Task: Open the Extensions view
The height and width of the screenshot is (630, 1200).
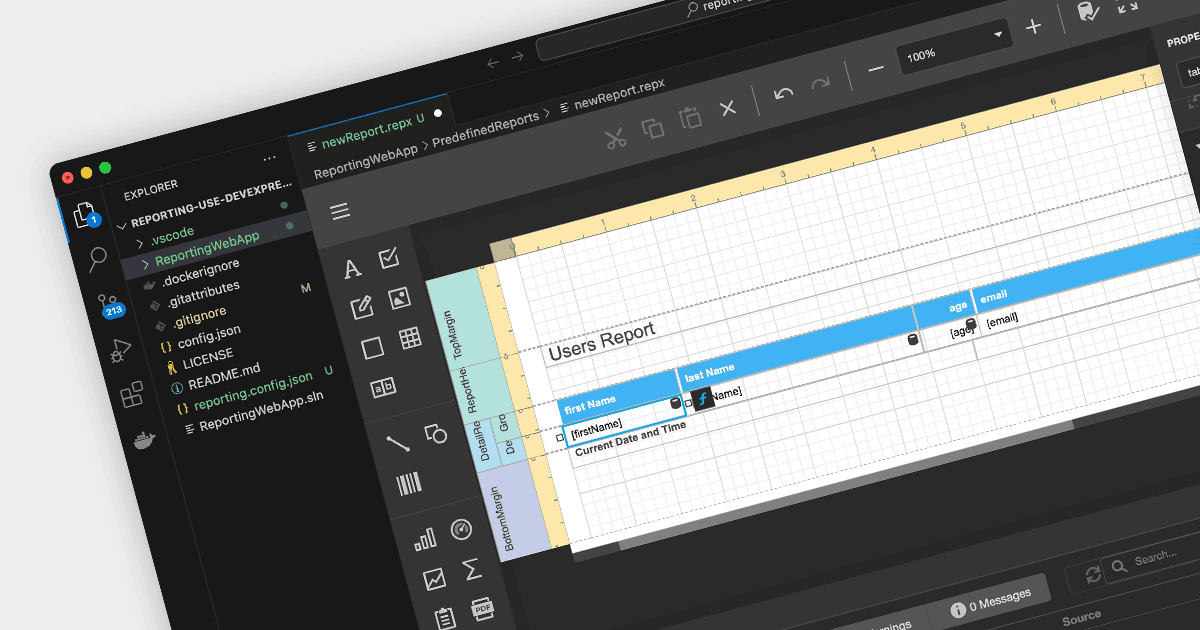Action: coord(132,395)
